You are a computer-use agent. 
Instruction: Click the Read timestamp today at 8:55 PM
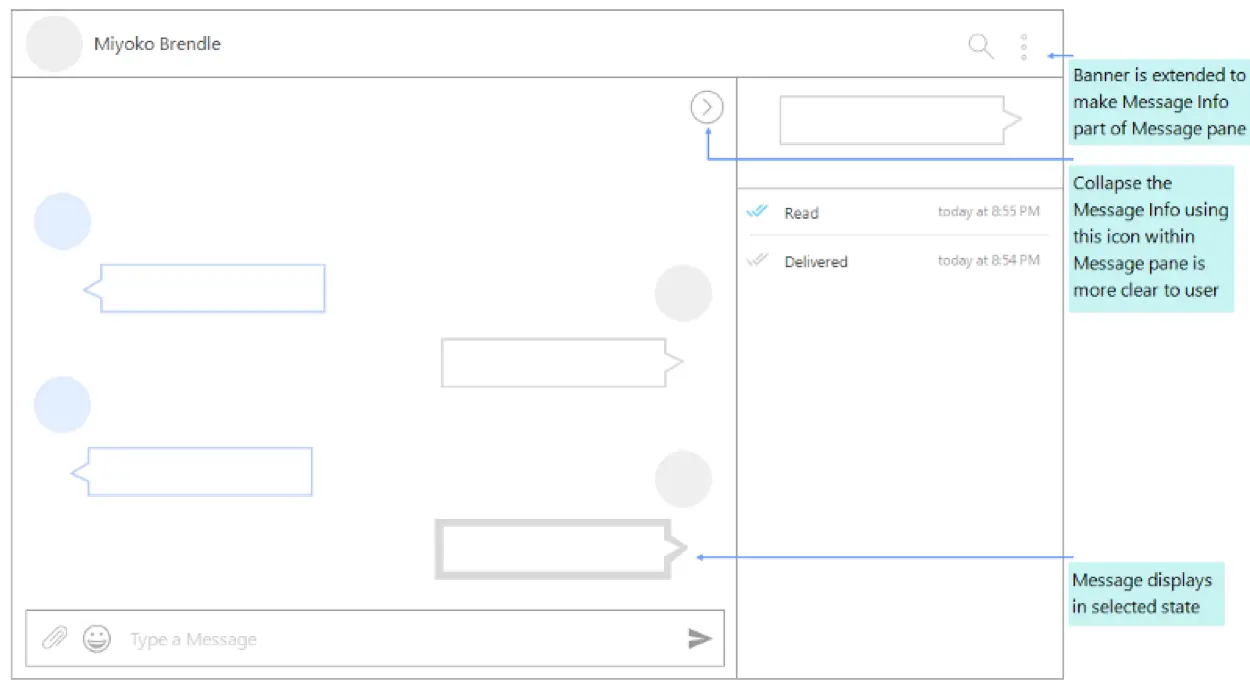point(988,212)
